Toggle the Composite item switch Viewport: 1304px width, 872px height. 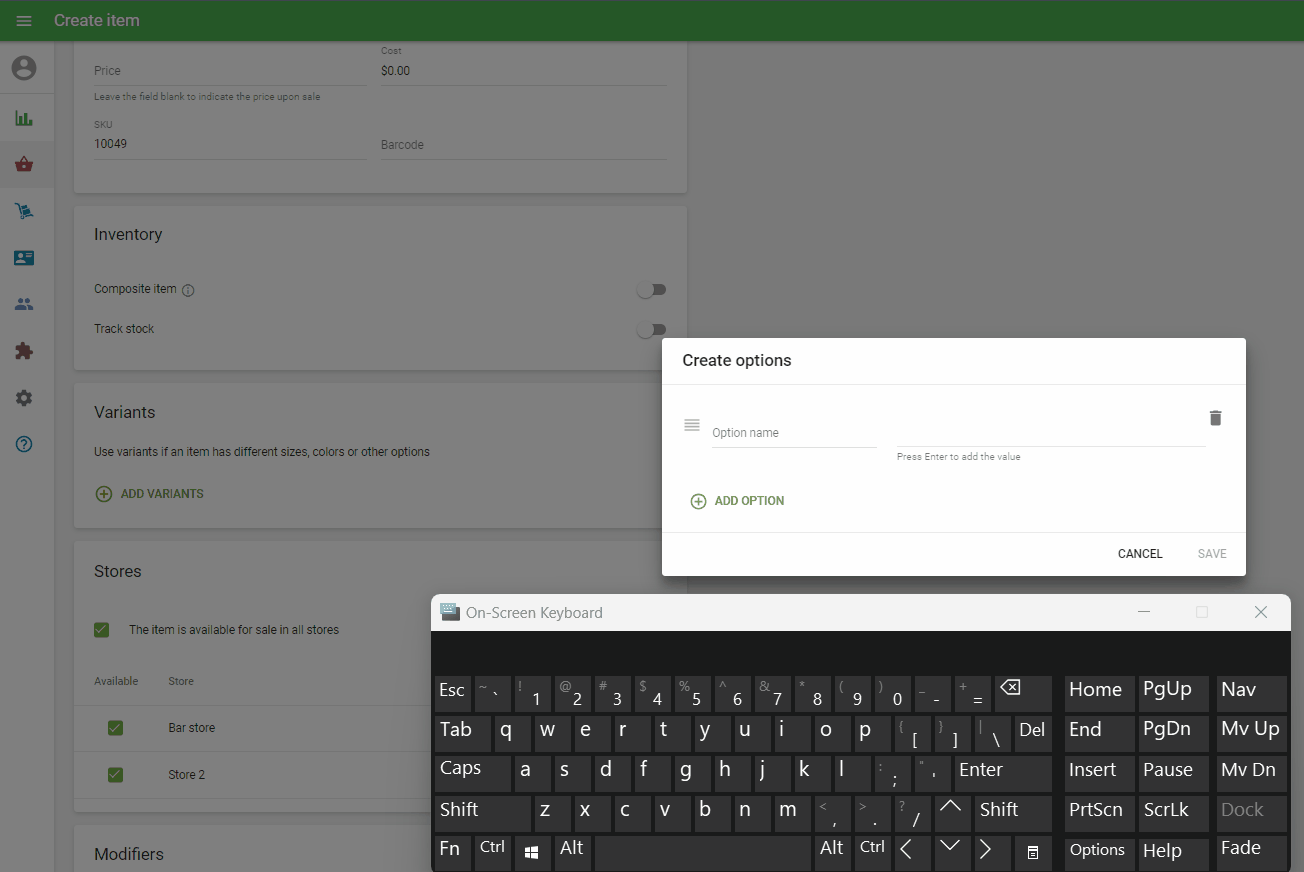pos(651,290)
